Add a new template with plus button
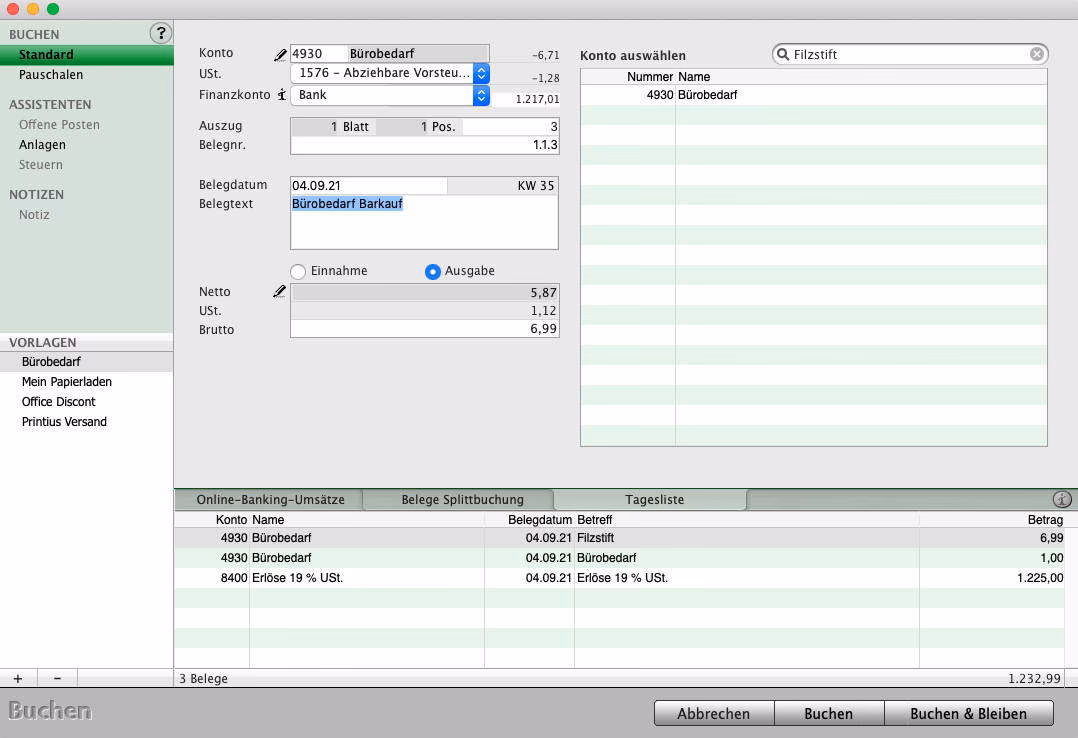 point(18,679)
